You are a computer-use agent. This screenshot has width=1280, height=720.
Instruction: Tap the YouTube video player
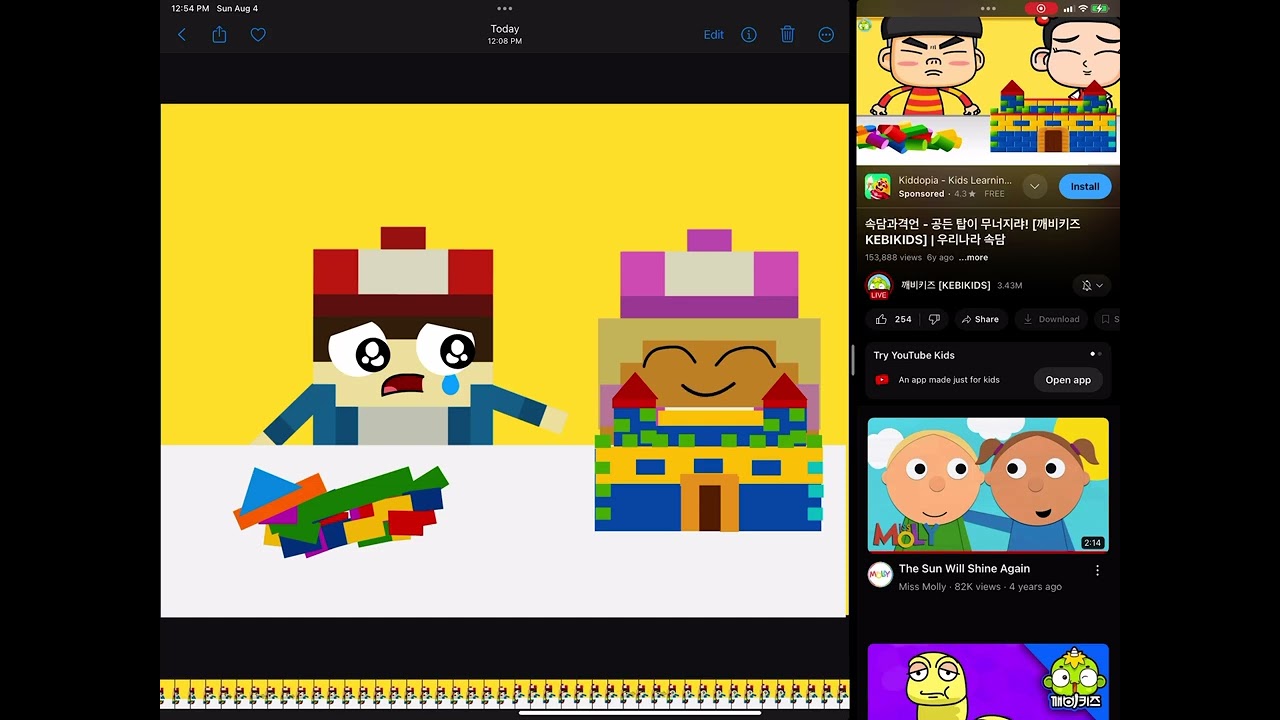pos(988,90)
